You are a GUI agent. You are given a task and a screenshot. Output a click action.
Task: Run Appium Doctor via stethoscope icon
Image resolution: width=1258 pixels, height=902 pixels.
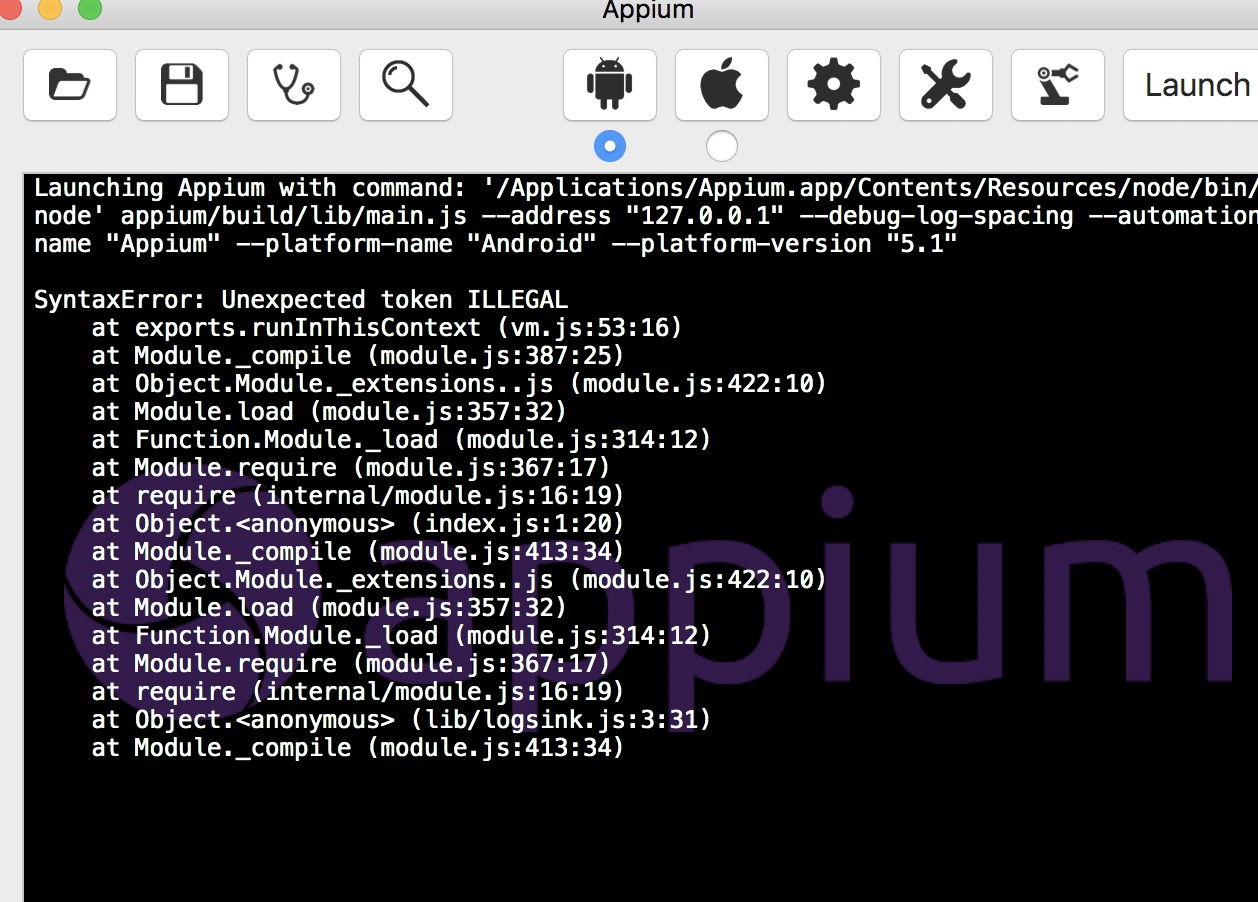coord(294,85)
